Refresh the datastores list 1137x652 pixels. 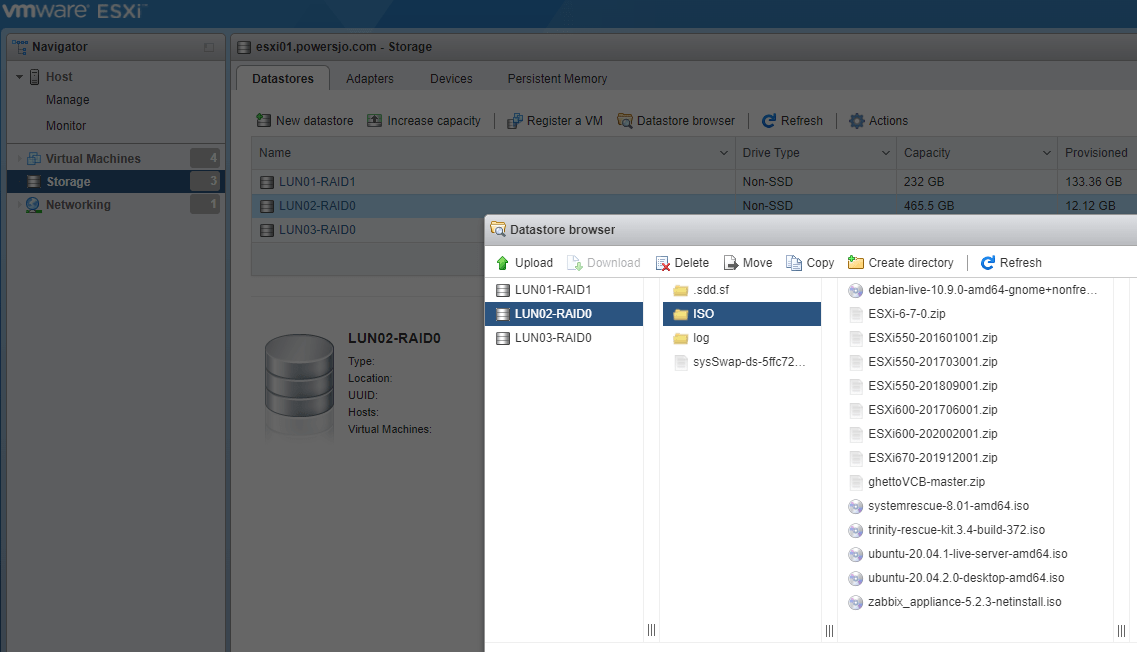pos(793,120)
